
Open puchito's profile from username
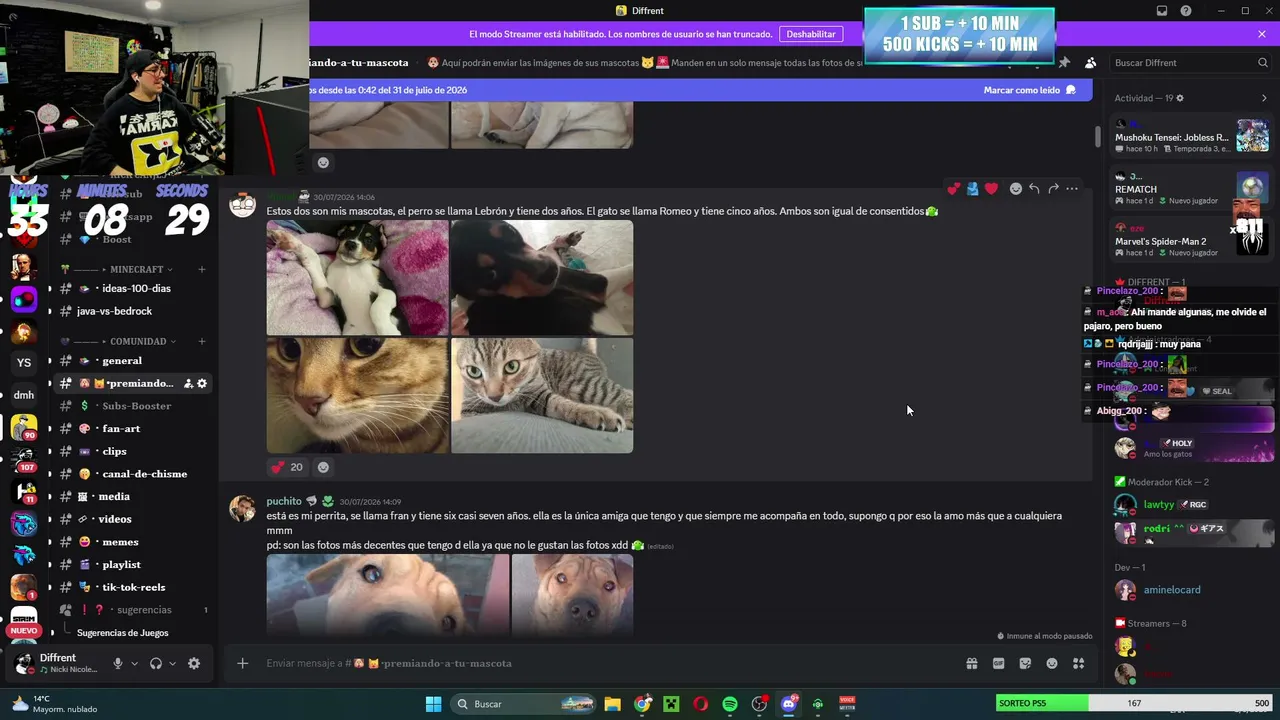tap(284, 501)
